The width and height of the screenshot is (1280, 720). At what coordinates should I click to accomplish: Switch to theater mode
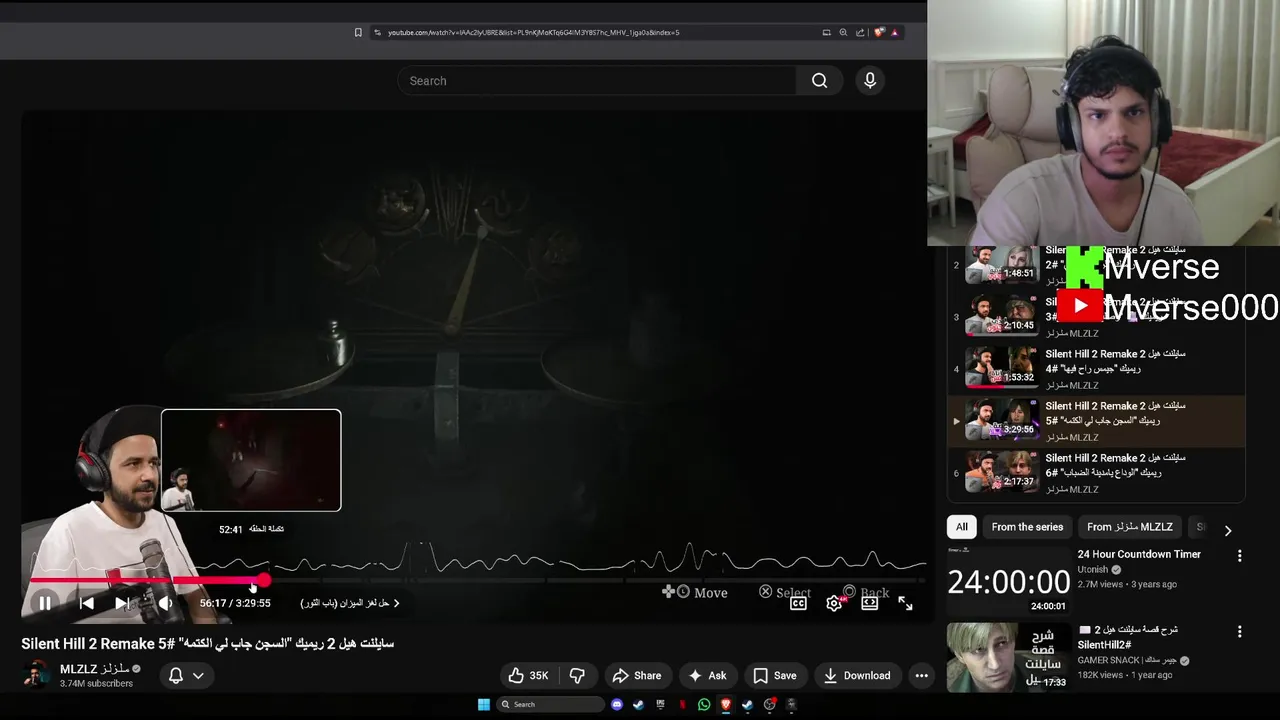pyautogui.click(x=870, y=603)
